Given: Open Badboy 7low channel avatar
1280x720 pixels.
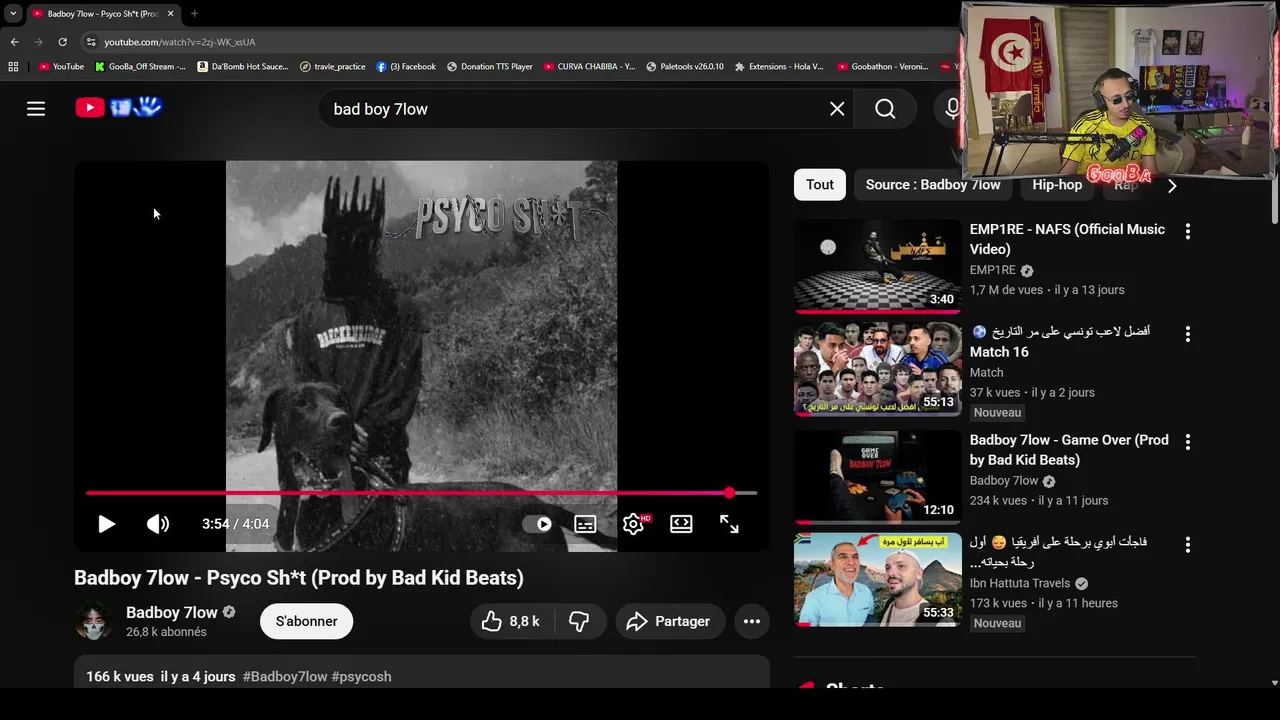Looking at the screenshot, I should [x=94, y=621].
